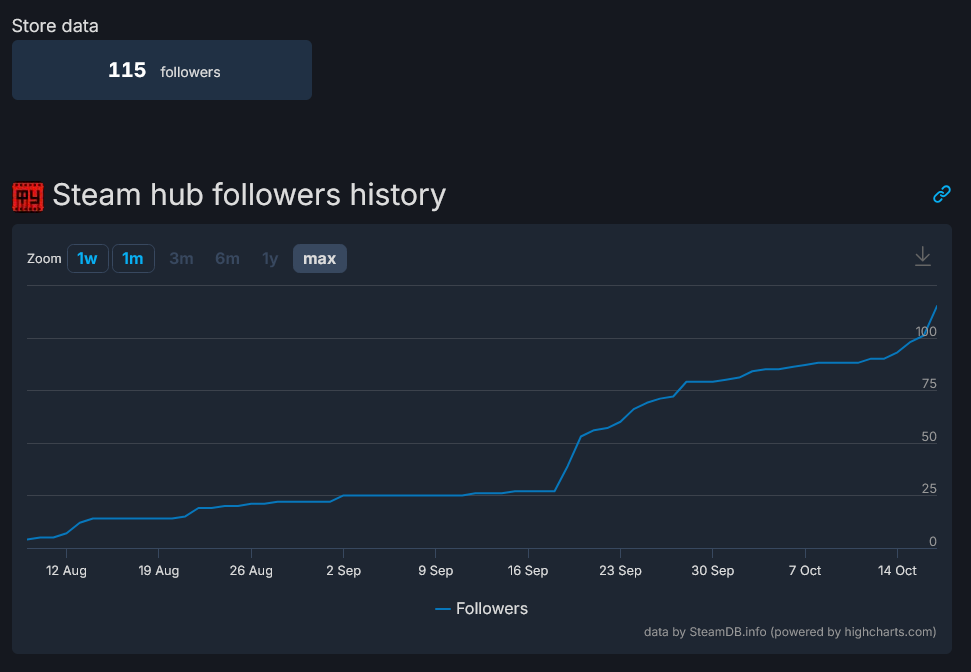The image size is (971, 672).
Task: Click the red game icon beside heading
Action: point(28,196)
